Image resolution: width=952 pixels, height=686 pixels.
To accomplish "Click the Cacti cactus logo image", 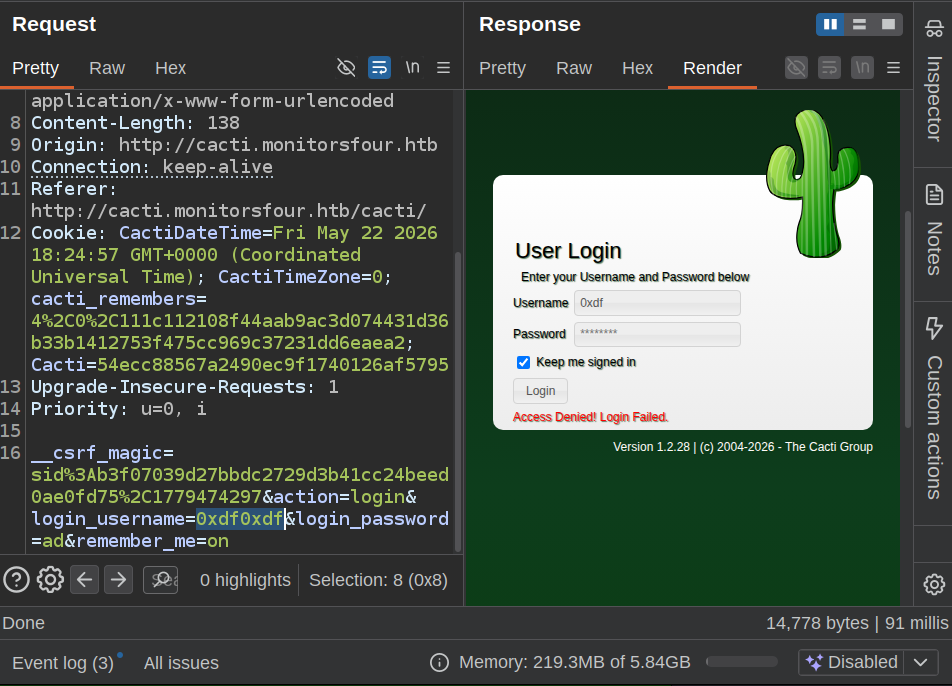I will click(813, 183).
